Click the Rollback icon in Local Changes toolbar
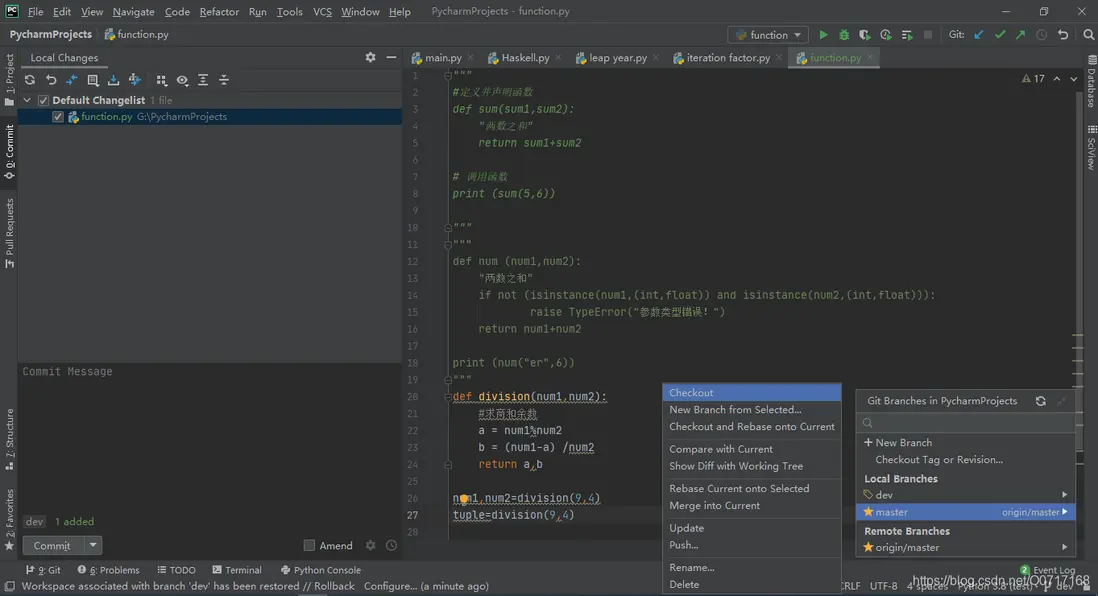The width and height of the screenshot is (1098, 596). 51,80
